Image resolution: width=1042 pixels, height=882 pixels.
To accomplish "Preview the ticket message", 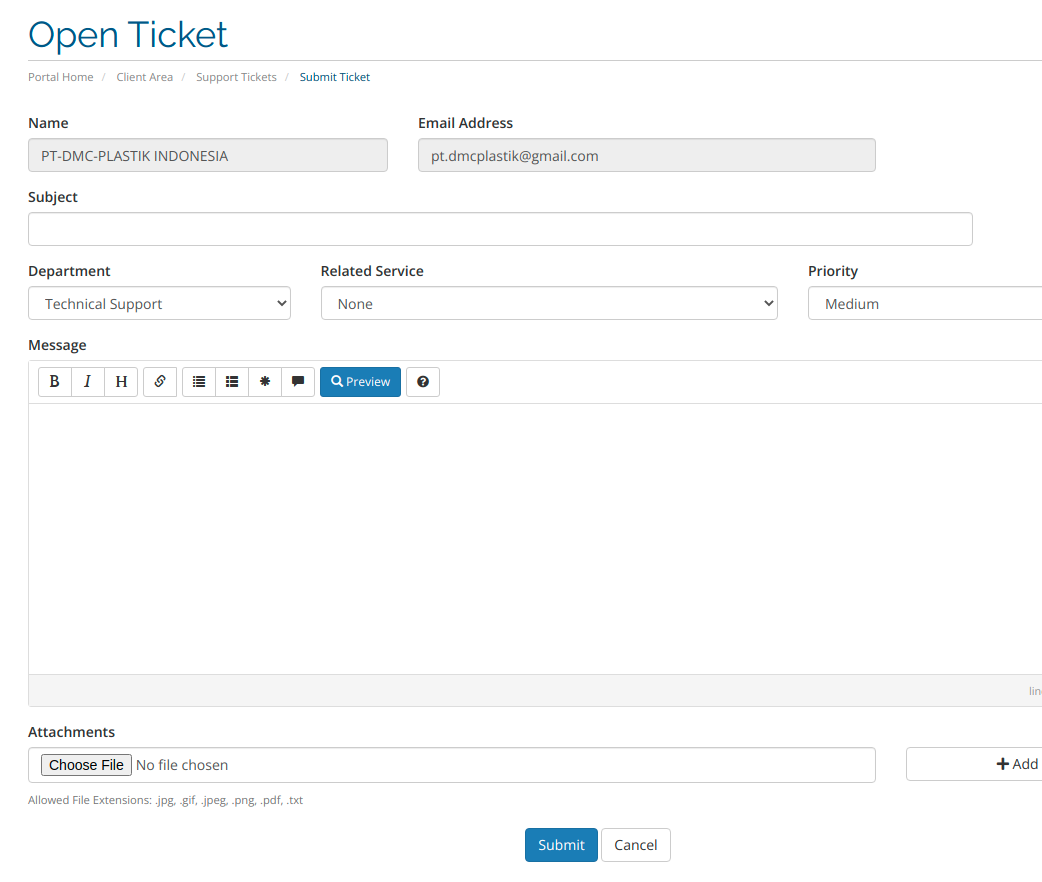I will point(360,382).
